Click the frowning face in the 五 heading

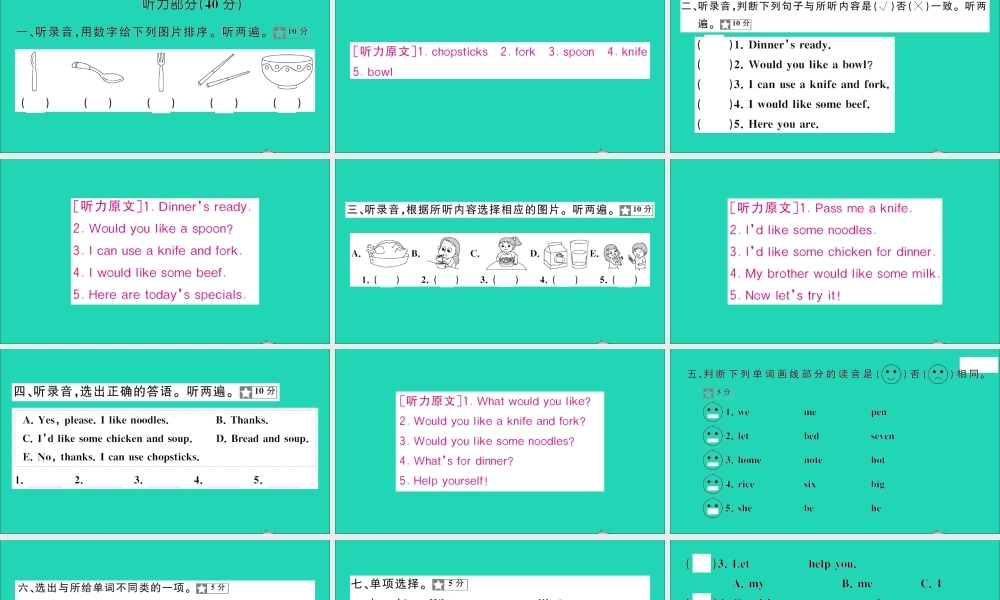coord(938,374)
